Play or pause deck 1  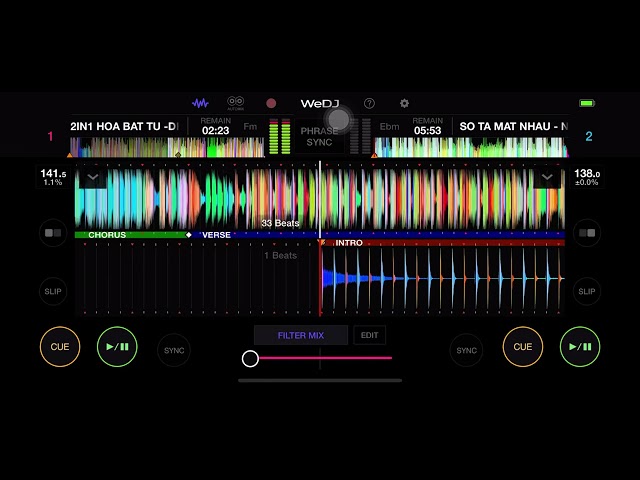pyautogui.click(x=117, y=347)
